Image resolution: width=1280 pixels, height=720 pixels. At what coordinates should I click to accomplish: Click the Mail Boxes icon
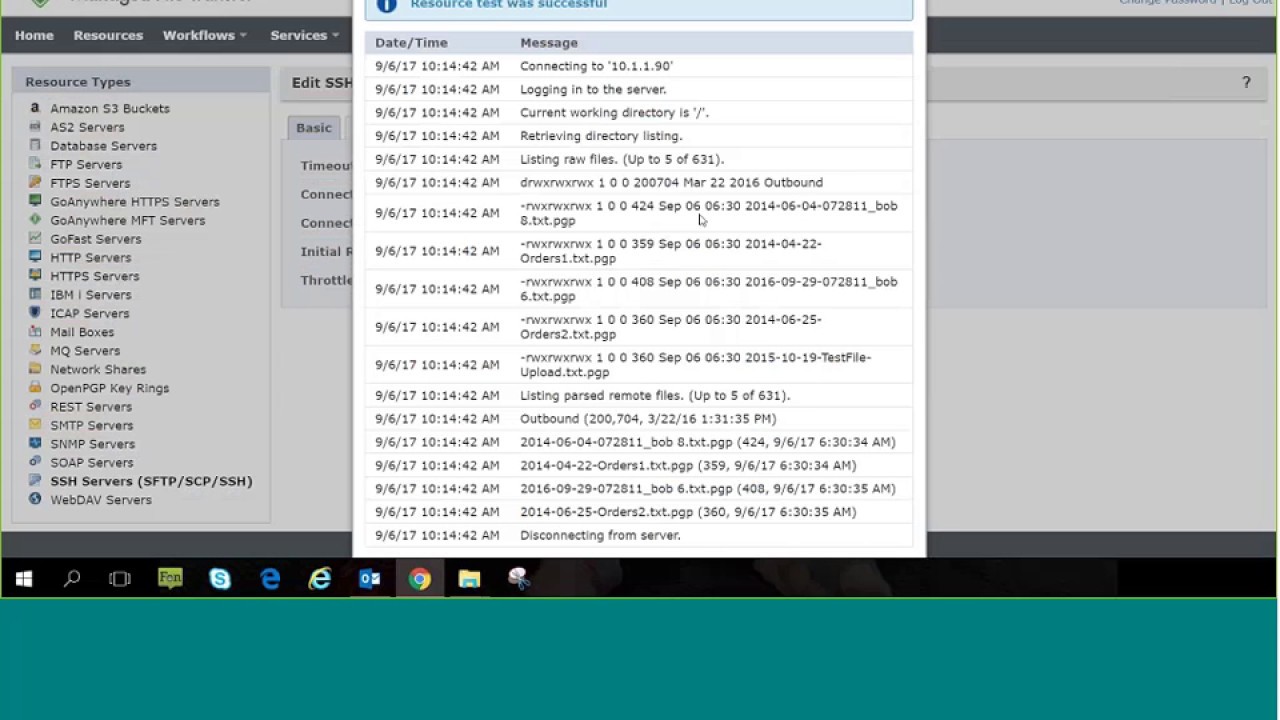[35, 332]
